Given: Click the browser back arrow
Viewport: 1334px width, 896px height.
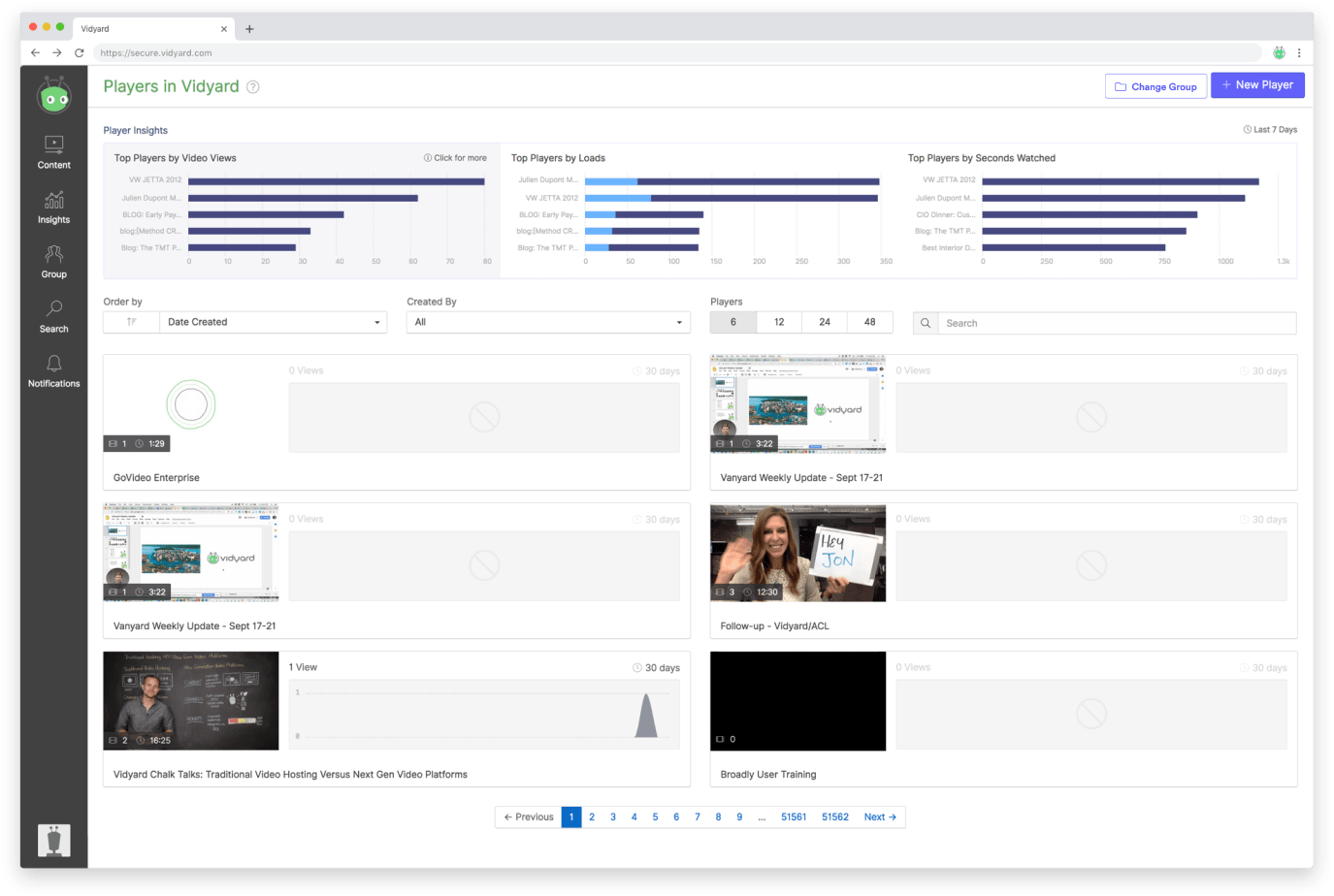Looking at the screenshot, I should tap(36, 53).
